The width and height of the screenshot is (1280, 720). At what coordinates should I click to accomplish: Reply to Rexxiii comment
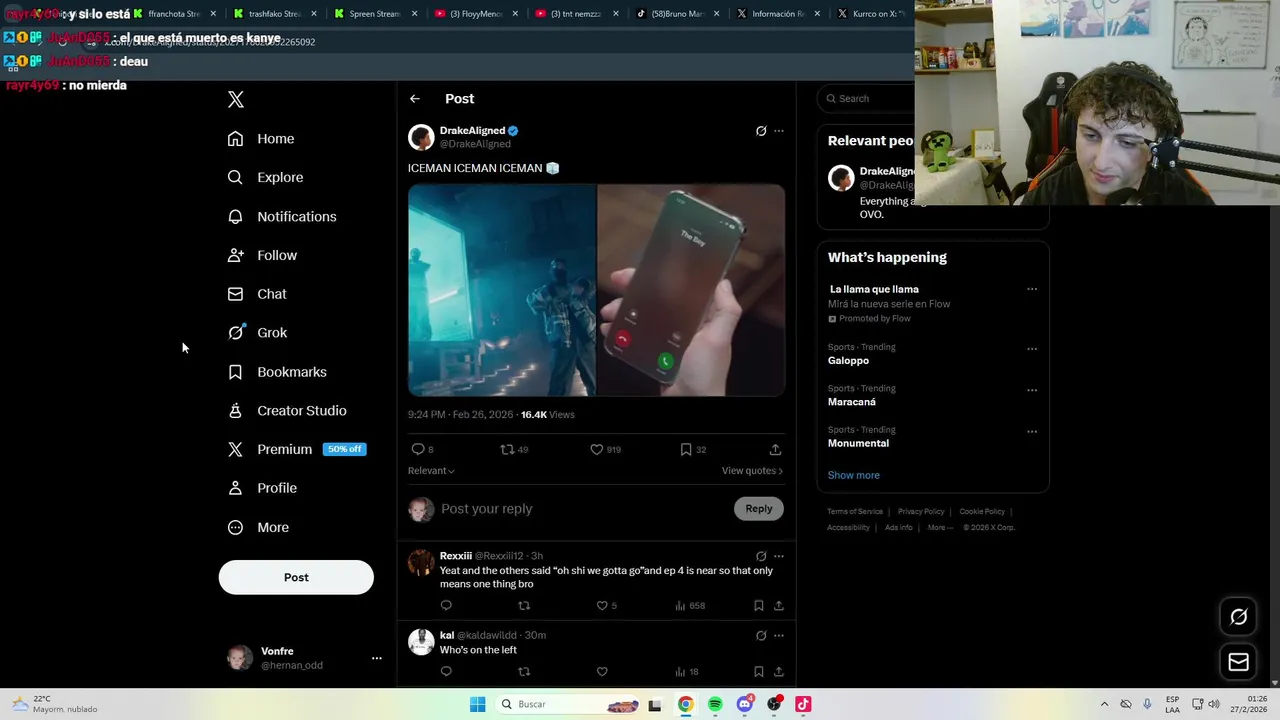[x=446, y=606]
